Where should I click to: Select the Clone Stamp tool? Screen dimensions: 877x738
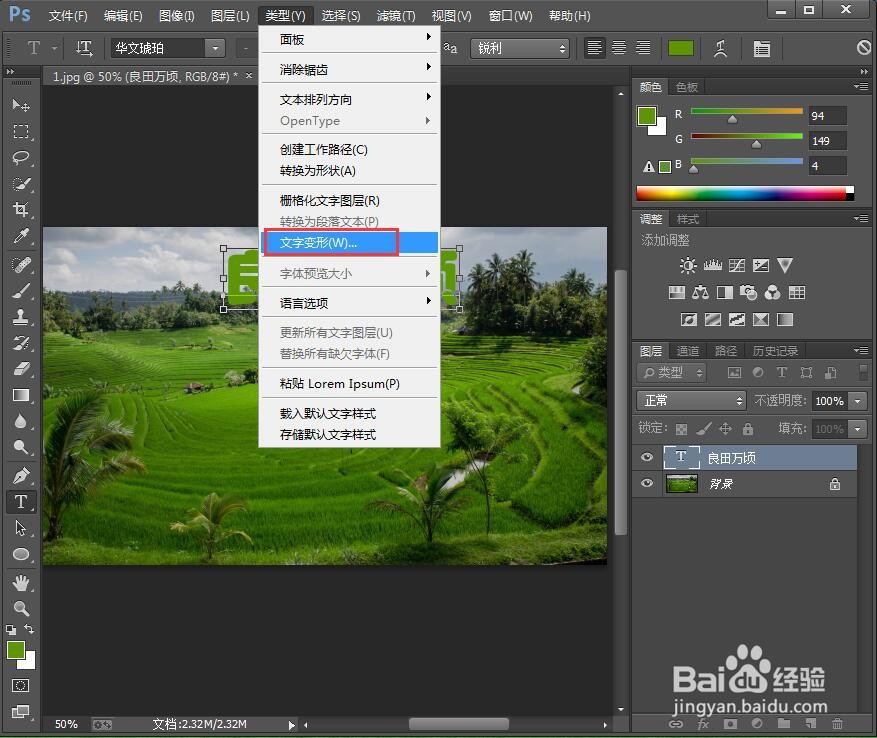(x=21, y=317)
